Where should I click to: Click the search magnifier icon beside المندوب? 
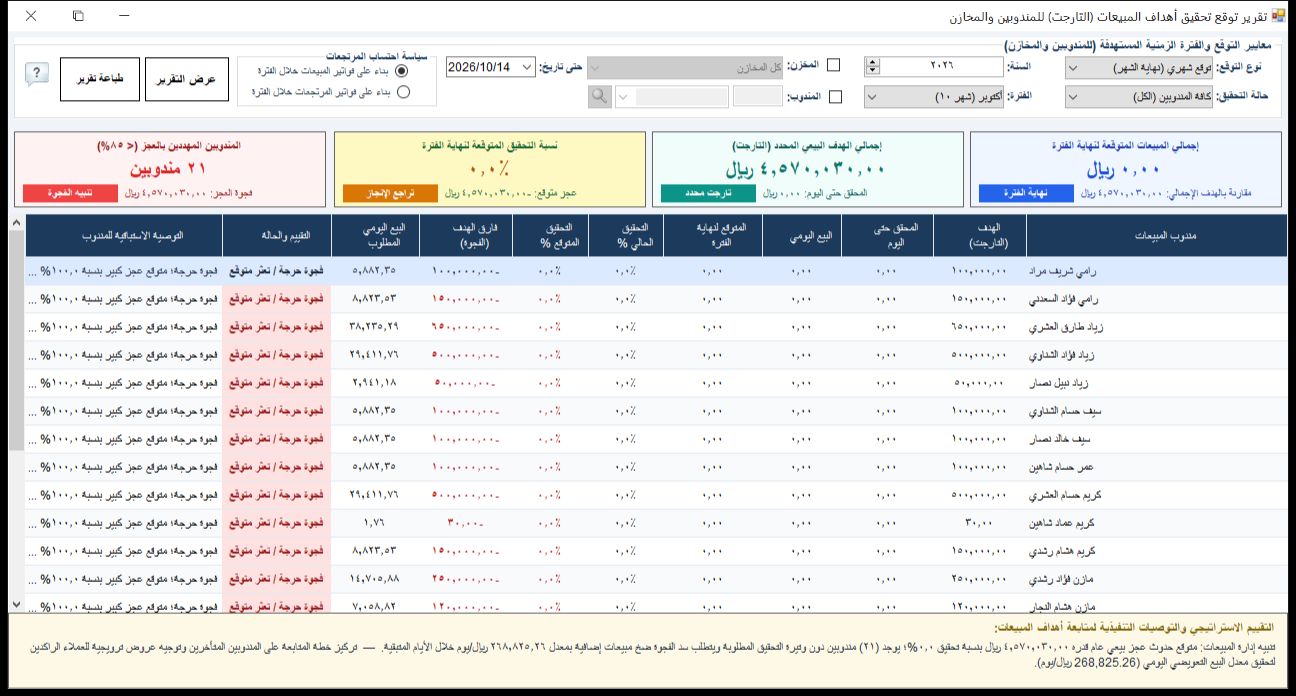(599, 96)
